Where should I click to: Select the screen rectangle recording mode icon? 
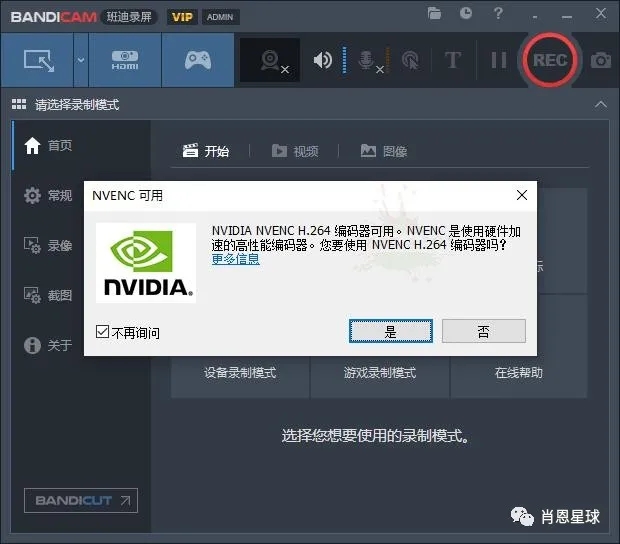coord(39,60)
